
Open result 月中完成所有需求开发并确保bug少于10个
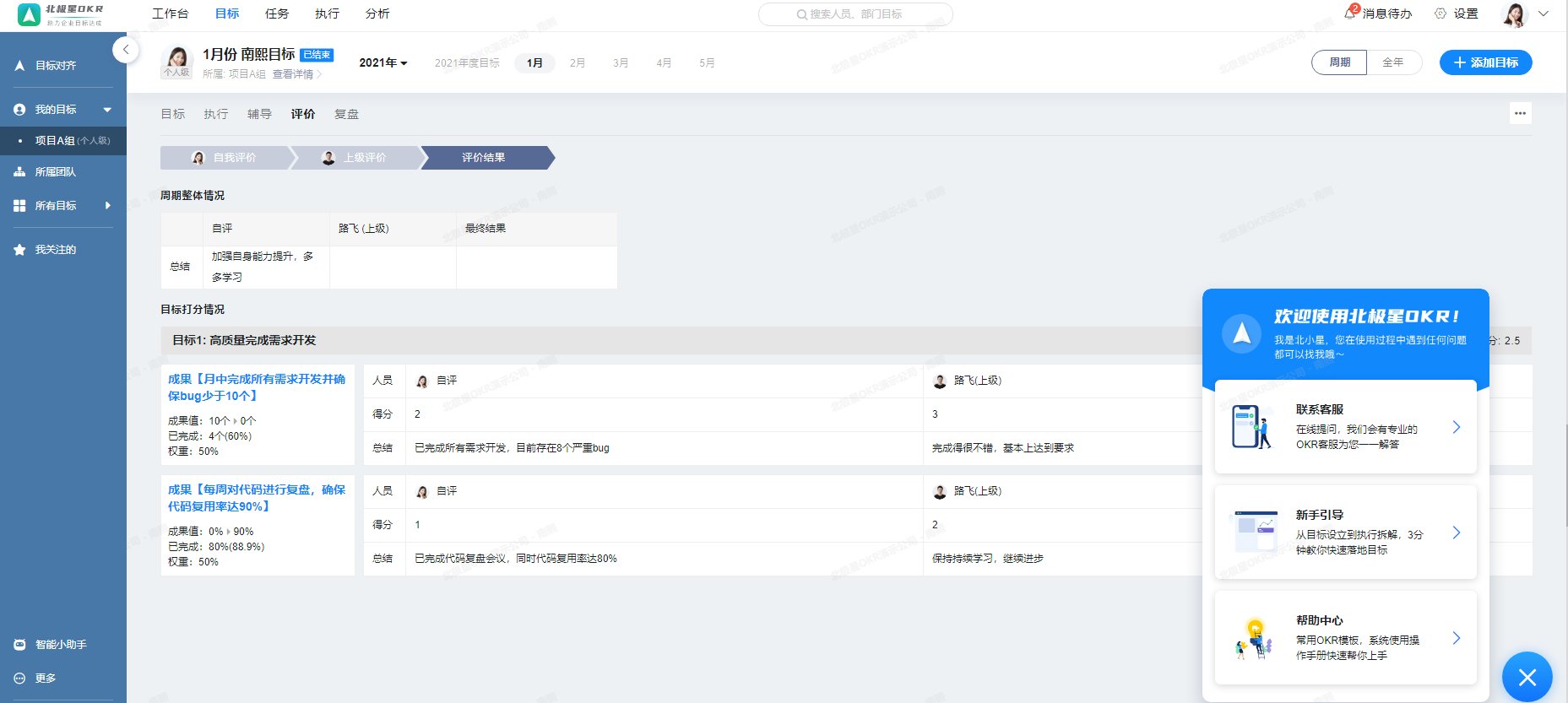tap(257, 387)
